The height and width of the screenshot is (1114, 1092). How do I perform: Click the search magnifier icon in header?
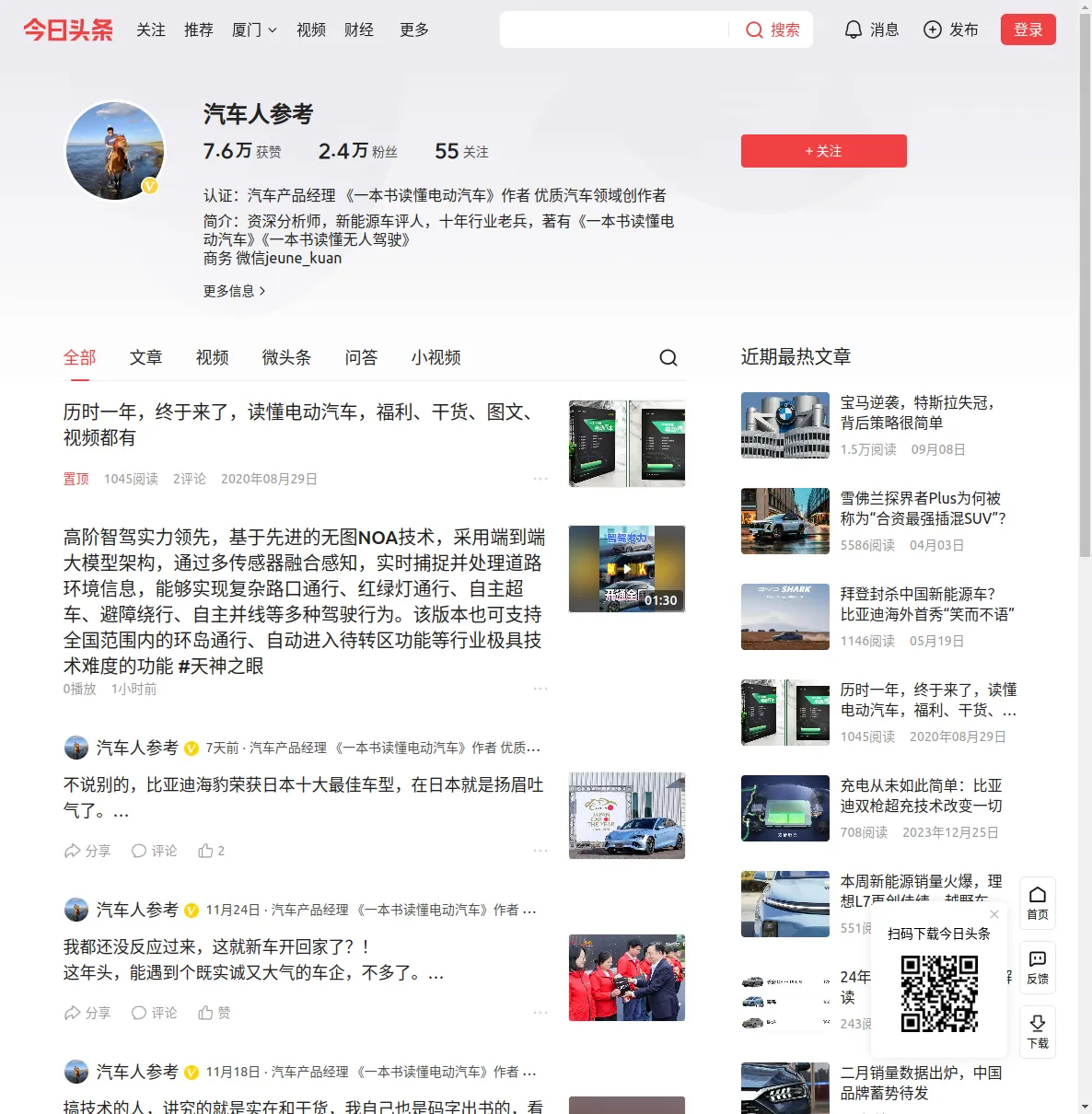(754, 30)
